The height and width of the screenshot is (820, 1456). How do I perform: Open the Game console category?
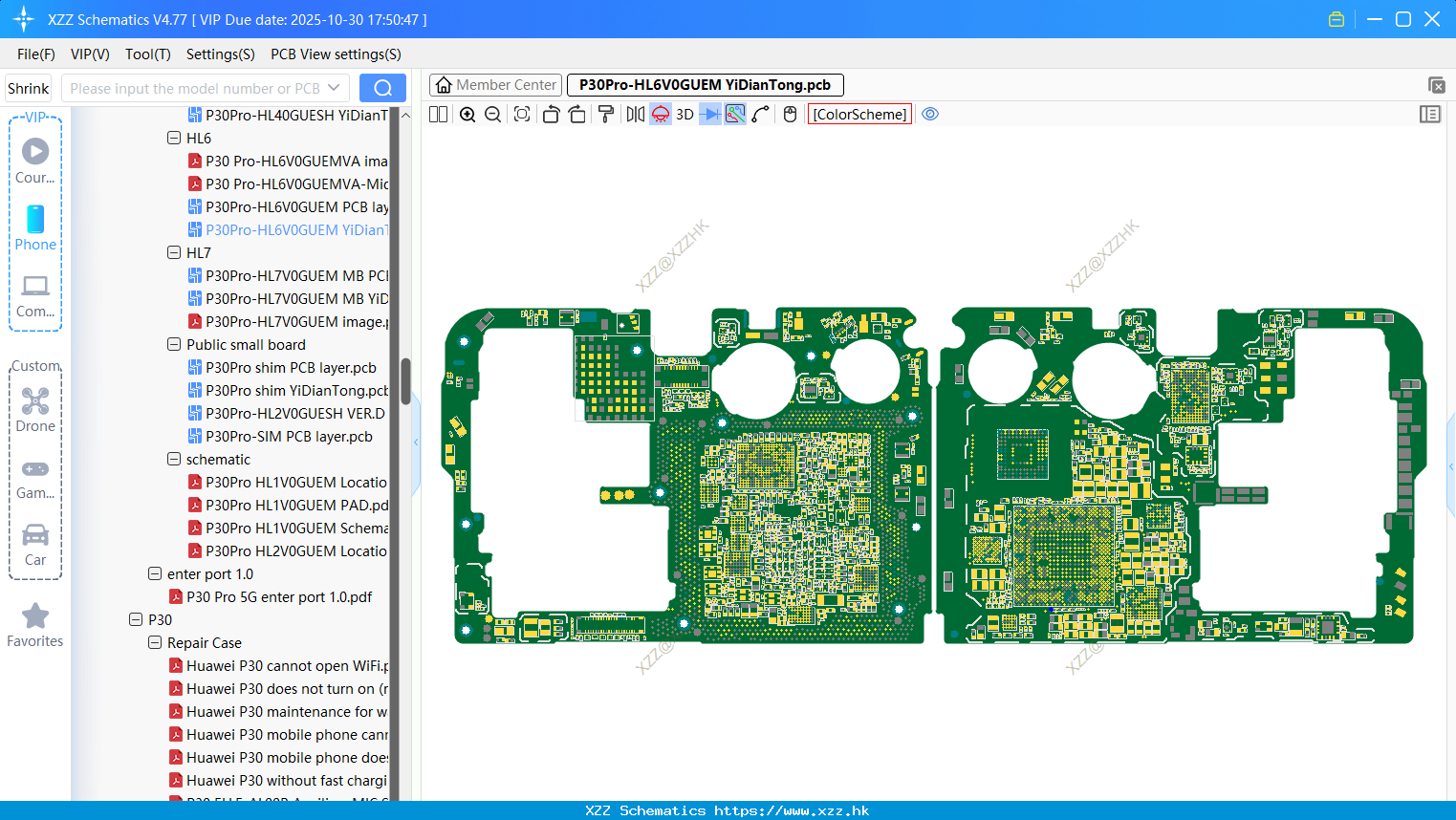35,478
